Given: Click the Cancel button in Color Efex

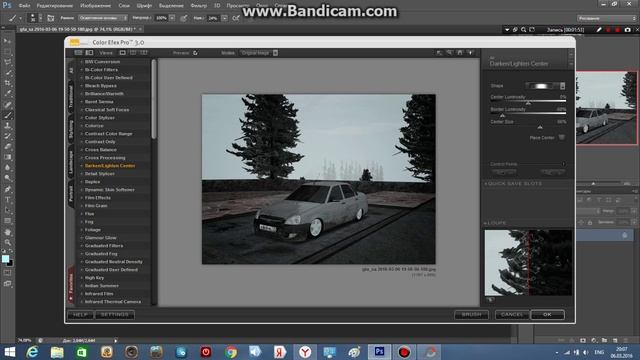Looking at the screenshot, I should pyautogui.click(x=512, y=314).
